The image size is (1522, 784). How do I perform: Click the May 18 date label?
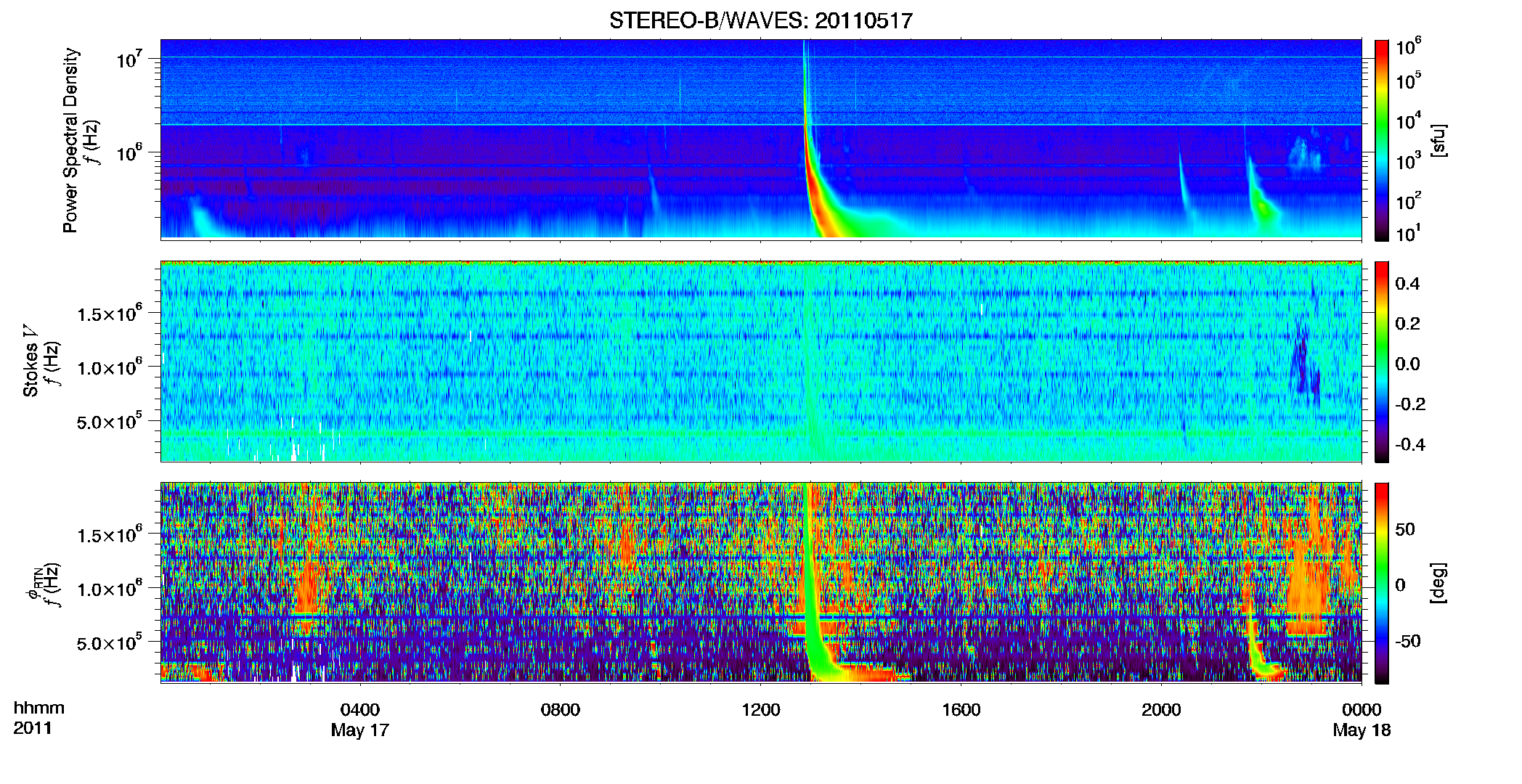1362,730
